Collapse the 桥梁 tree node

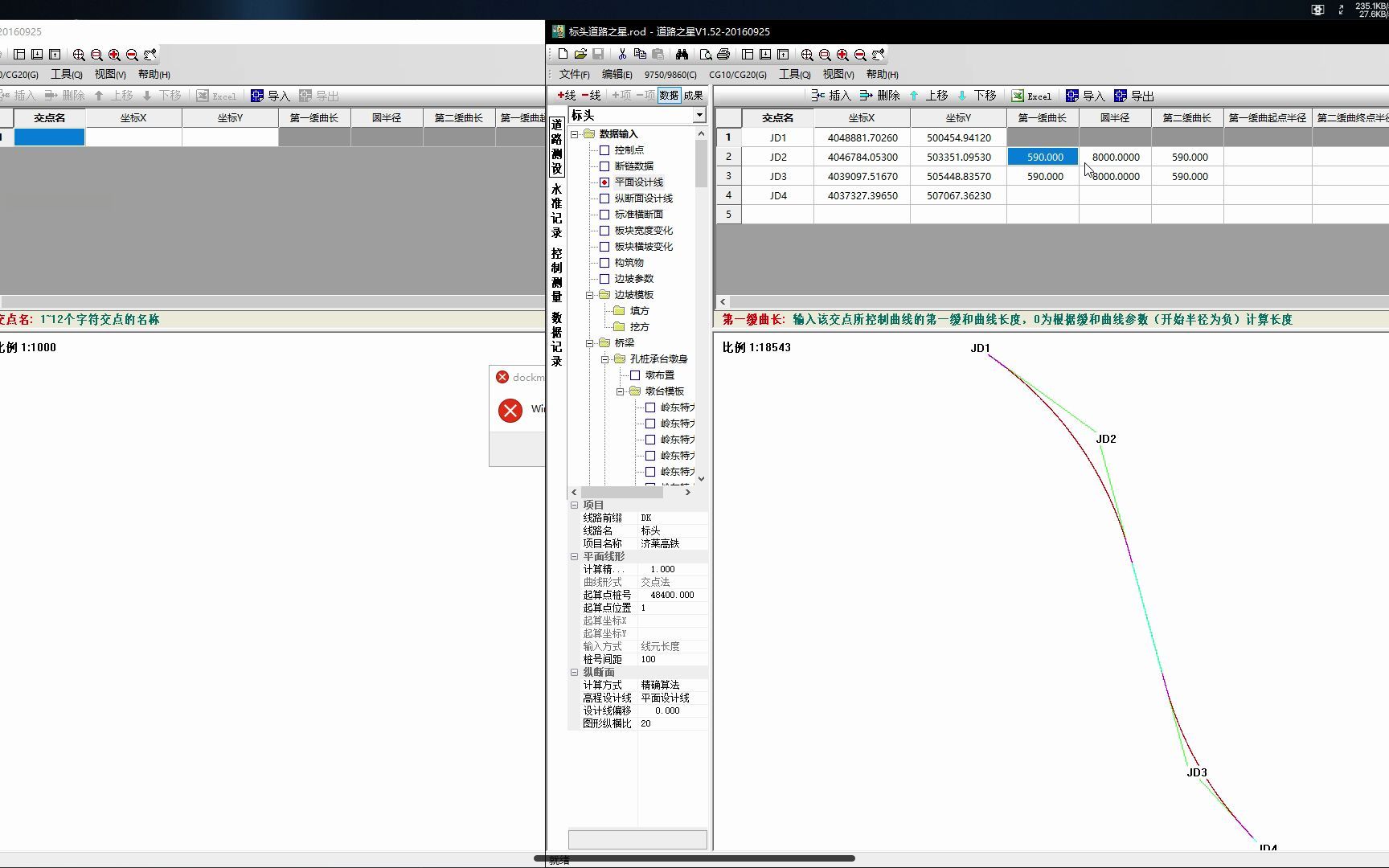590,343
